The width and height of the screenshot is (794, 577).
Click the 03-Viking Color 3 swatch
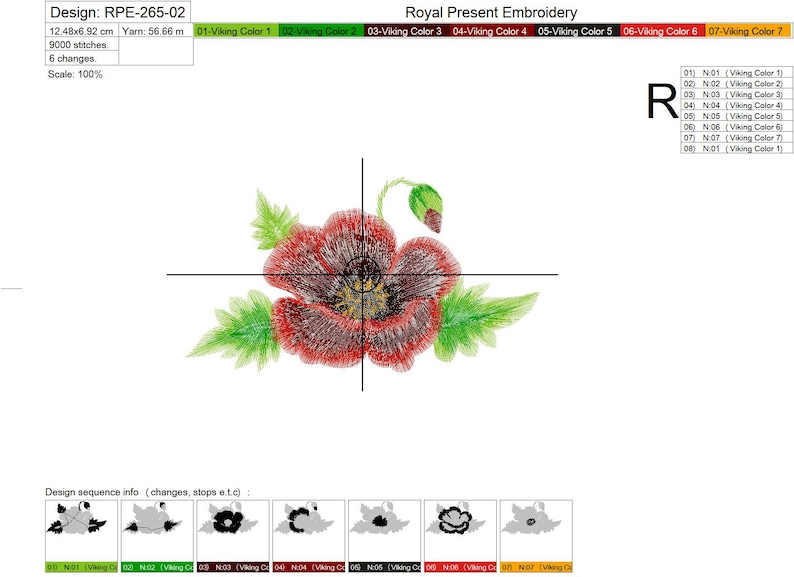tap(407, 31)
